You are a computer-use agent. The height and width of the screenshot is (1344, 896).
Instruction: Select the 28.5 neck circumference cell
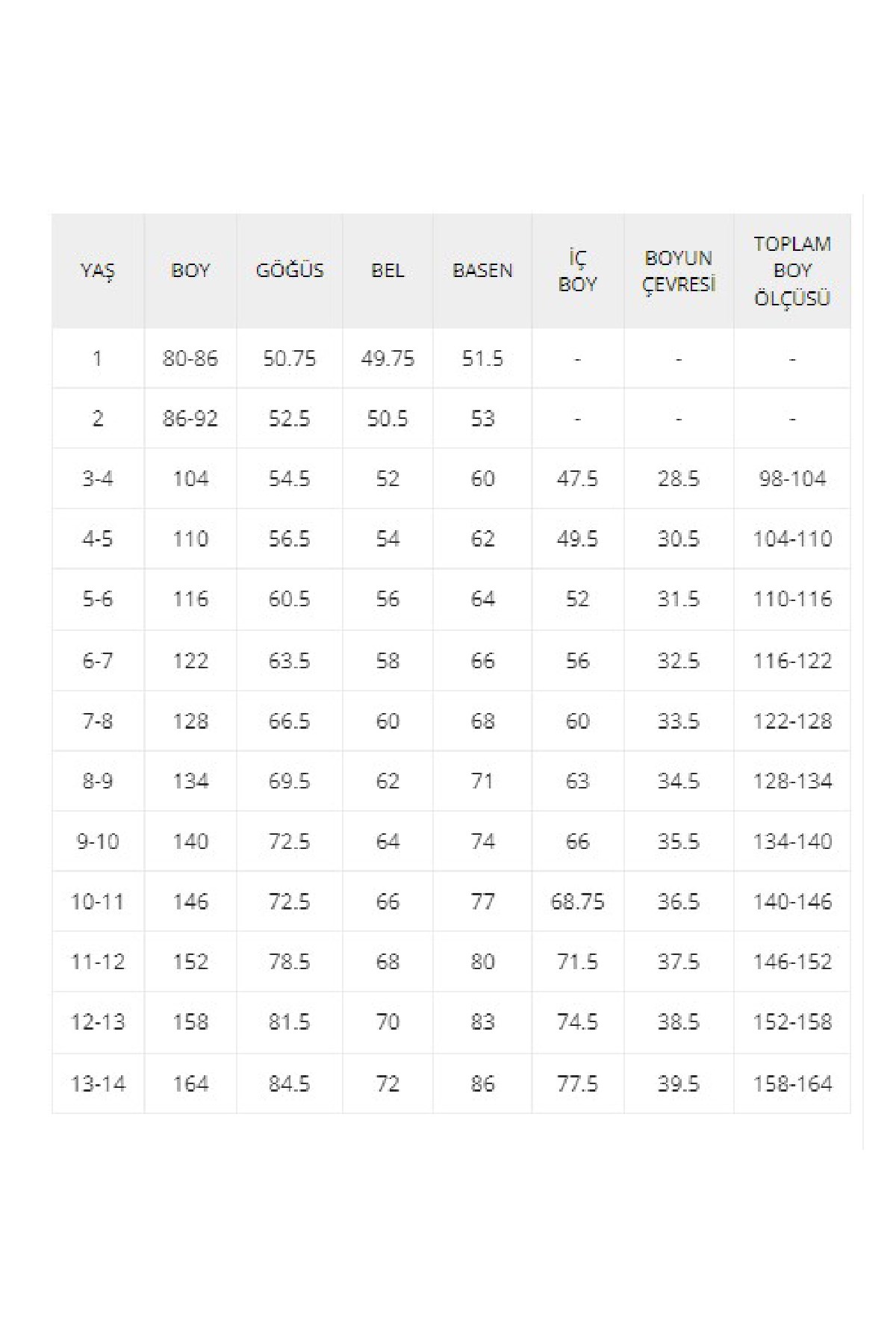coord(679,479)
